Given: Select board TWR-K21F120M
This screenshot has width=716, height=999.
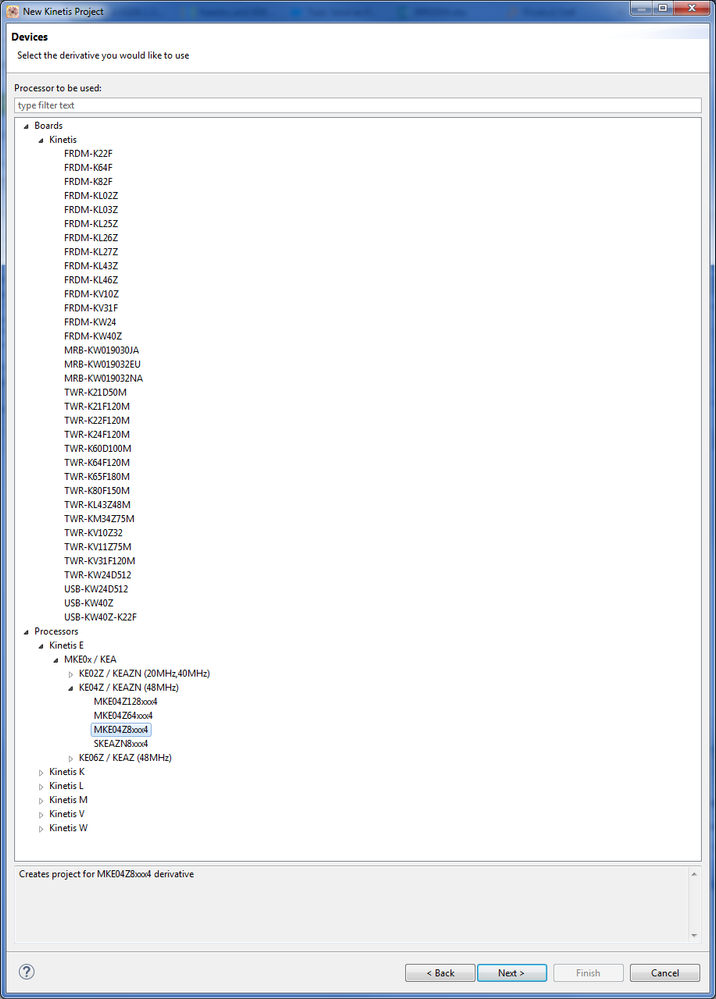Looking at the screenshot, I should [97, 406].
